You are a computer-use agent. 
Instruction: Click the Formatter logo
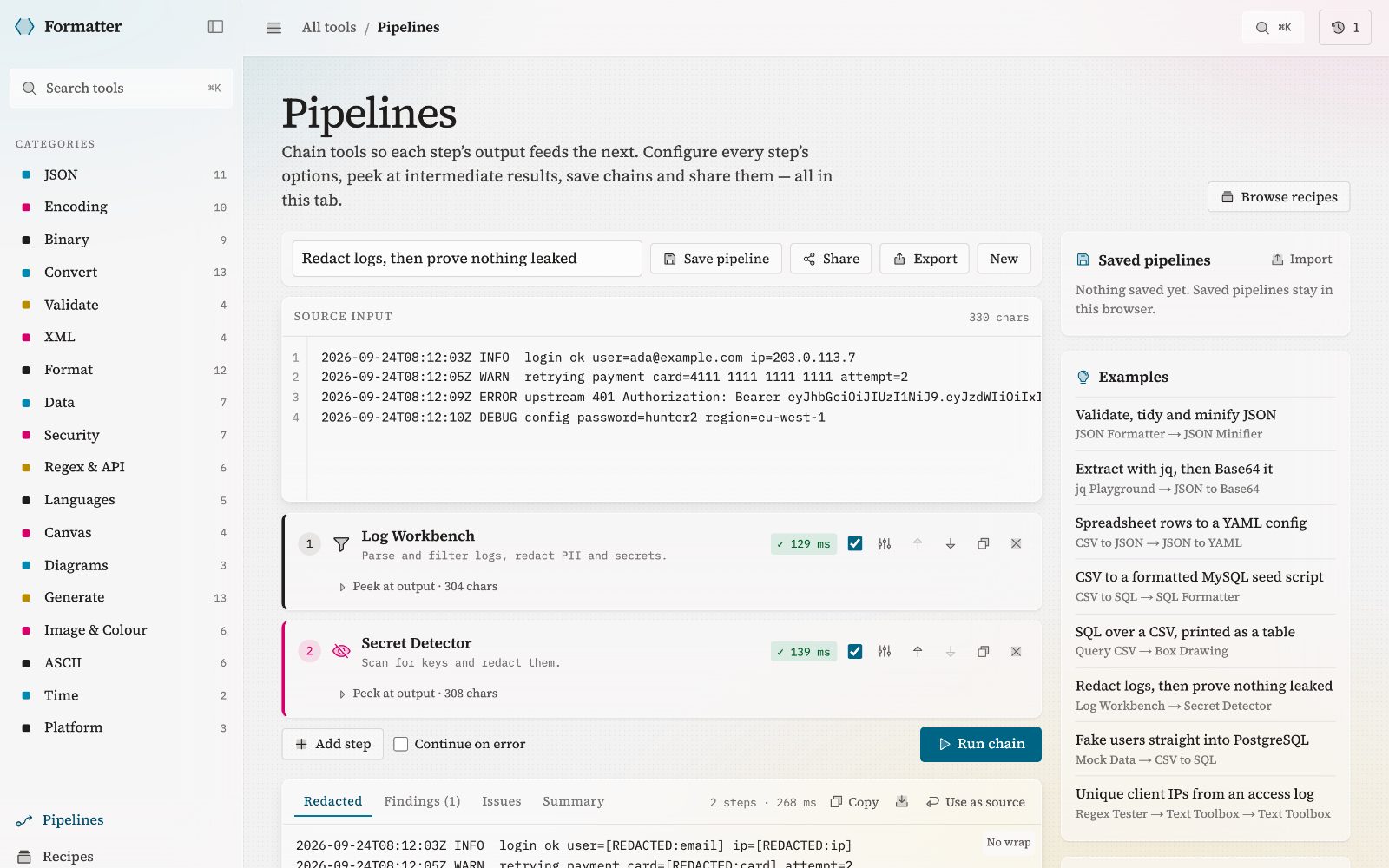coord(68,27)
